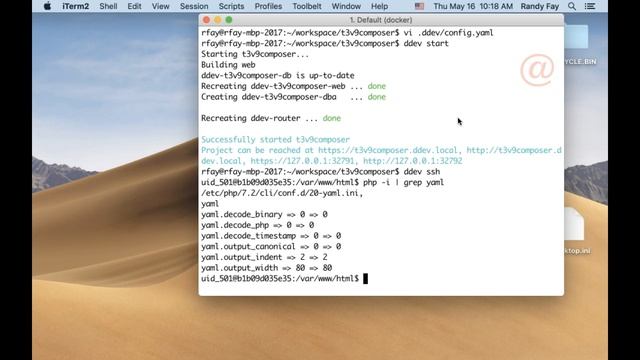
Task: Open the Apple menu
Action: coord(47,6)
